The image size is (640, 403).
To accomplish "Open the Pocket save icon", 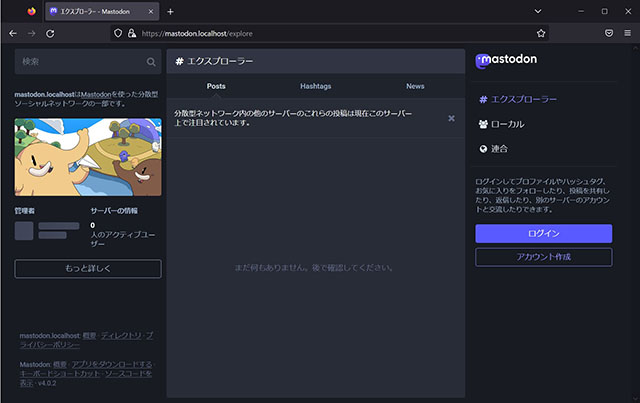I will coord(609,33).
